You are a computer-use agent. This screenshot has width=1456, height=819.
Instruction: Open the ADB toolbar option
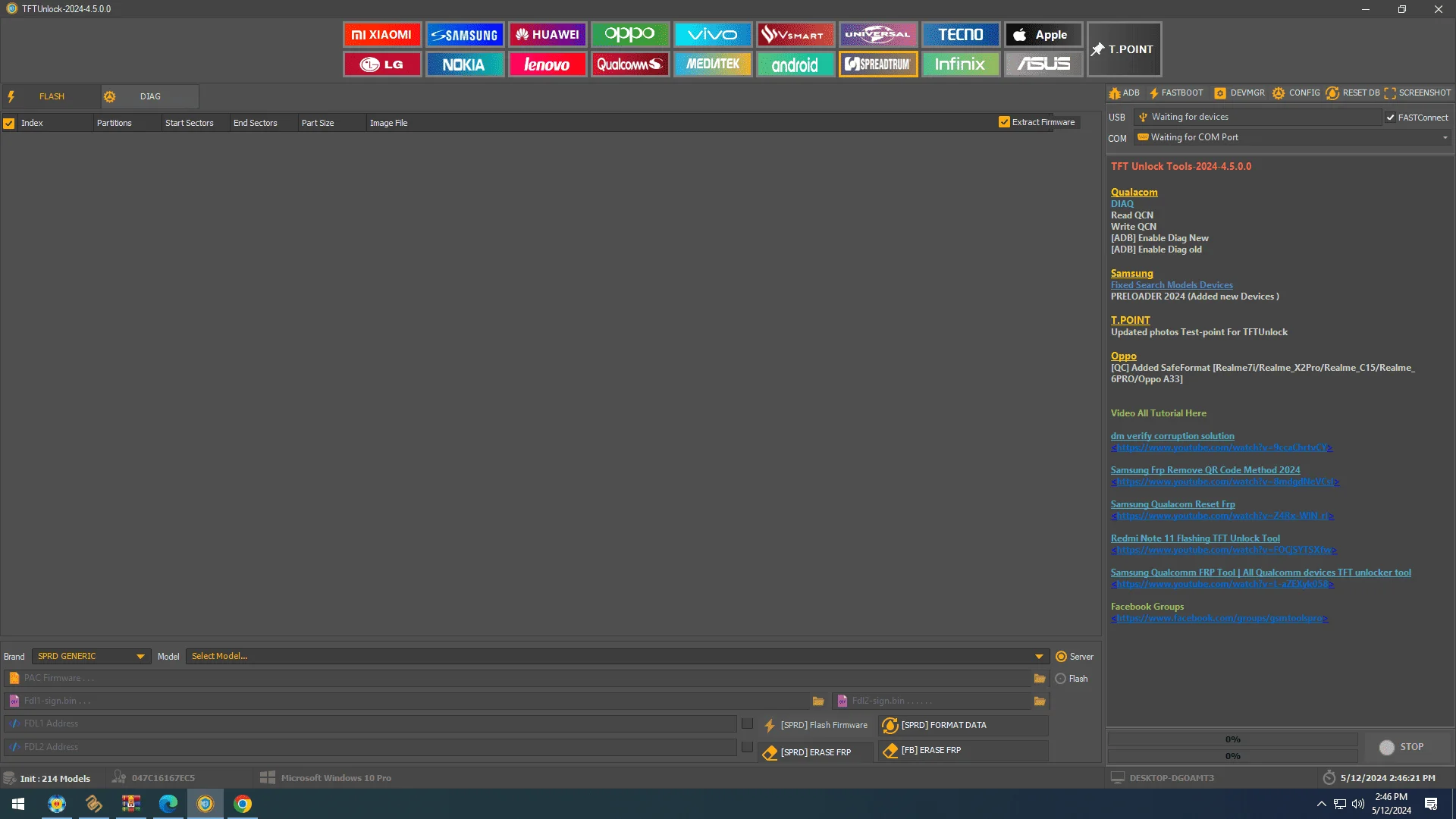[1125, 93]
